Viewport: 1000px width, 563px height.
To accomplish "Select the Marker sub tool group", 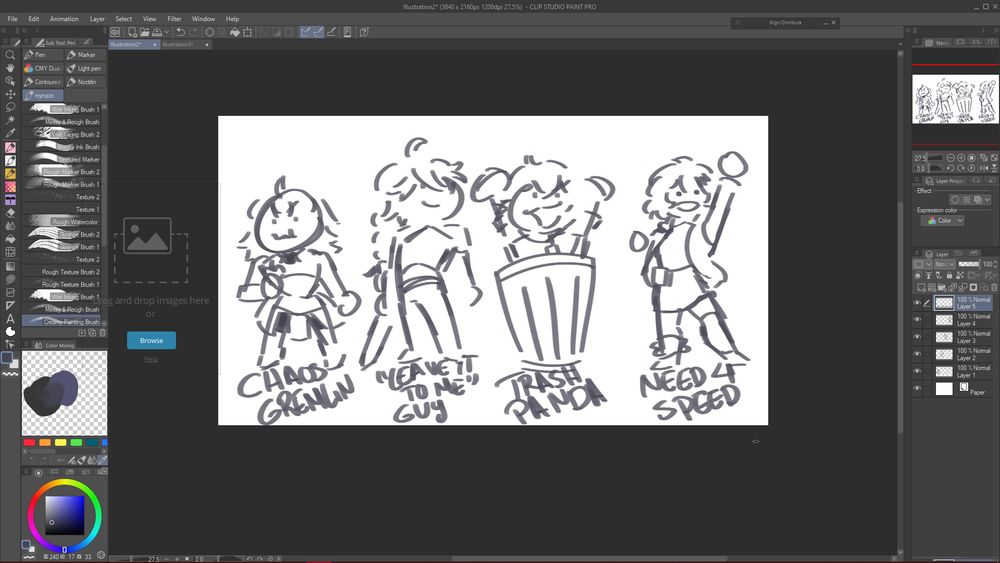I will pos(85,55).
